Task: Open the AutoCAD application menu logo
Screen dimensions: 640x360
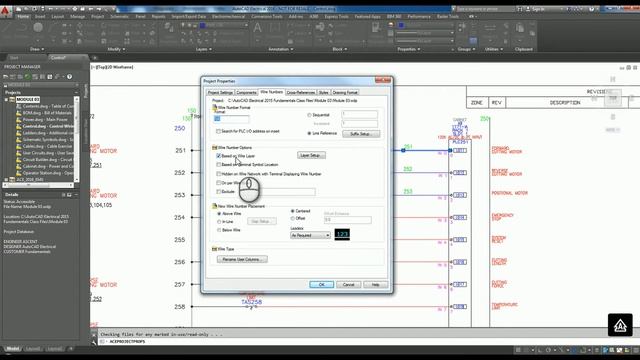Action: coord(5,10)
